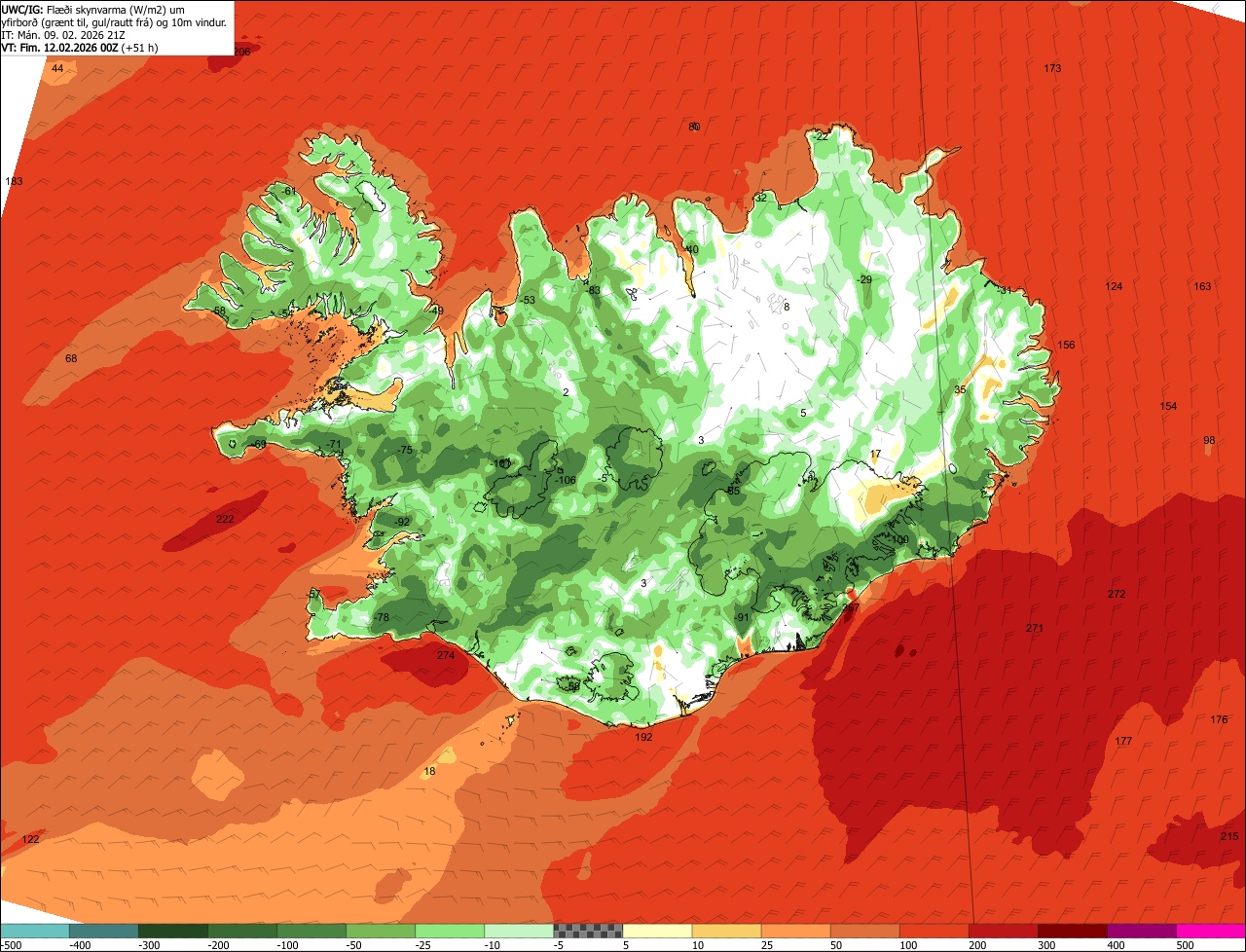
Task: Click the map value 18
Action: 430,771
